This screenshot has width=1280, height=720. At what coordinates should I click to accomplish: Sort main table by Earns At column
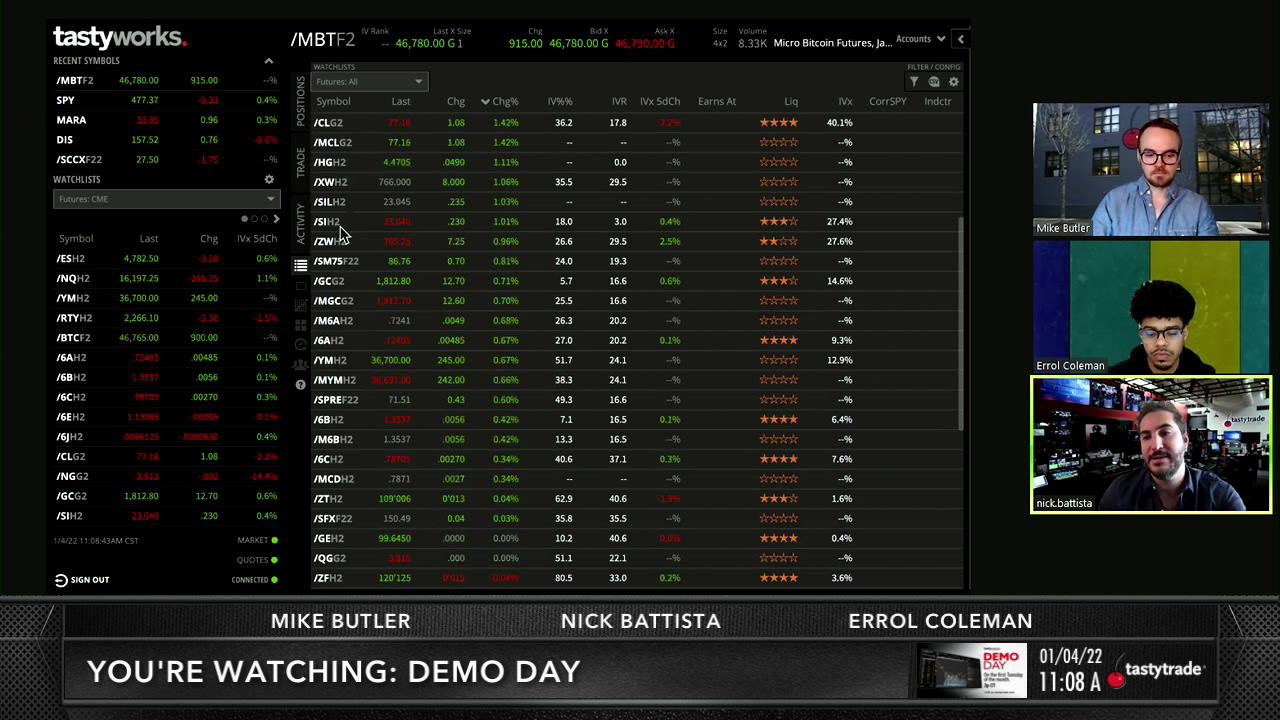(717, 102)
